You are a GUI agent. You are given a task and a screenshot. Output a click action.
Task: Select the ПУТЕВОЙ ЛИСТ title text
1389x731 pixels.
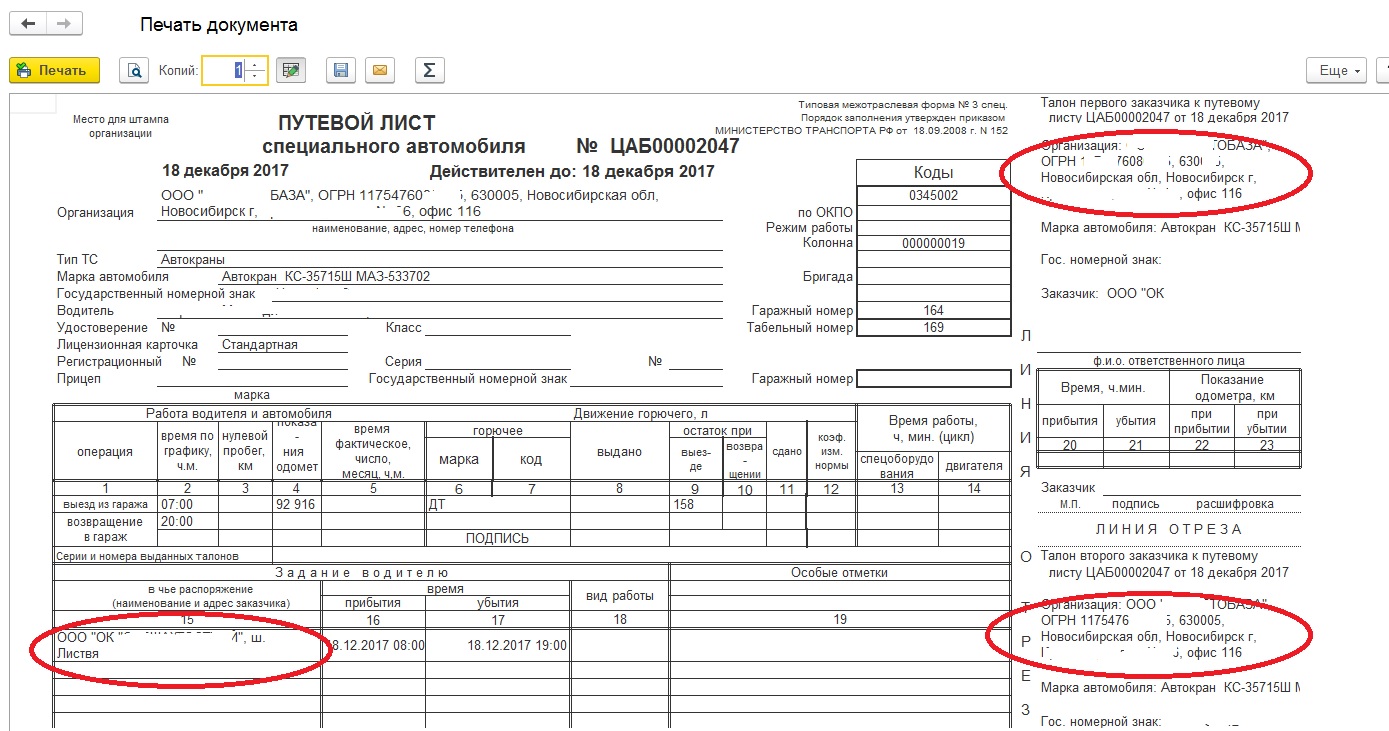tap(357, 124)
